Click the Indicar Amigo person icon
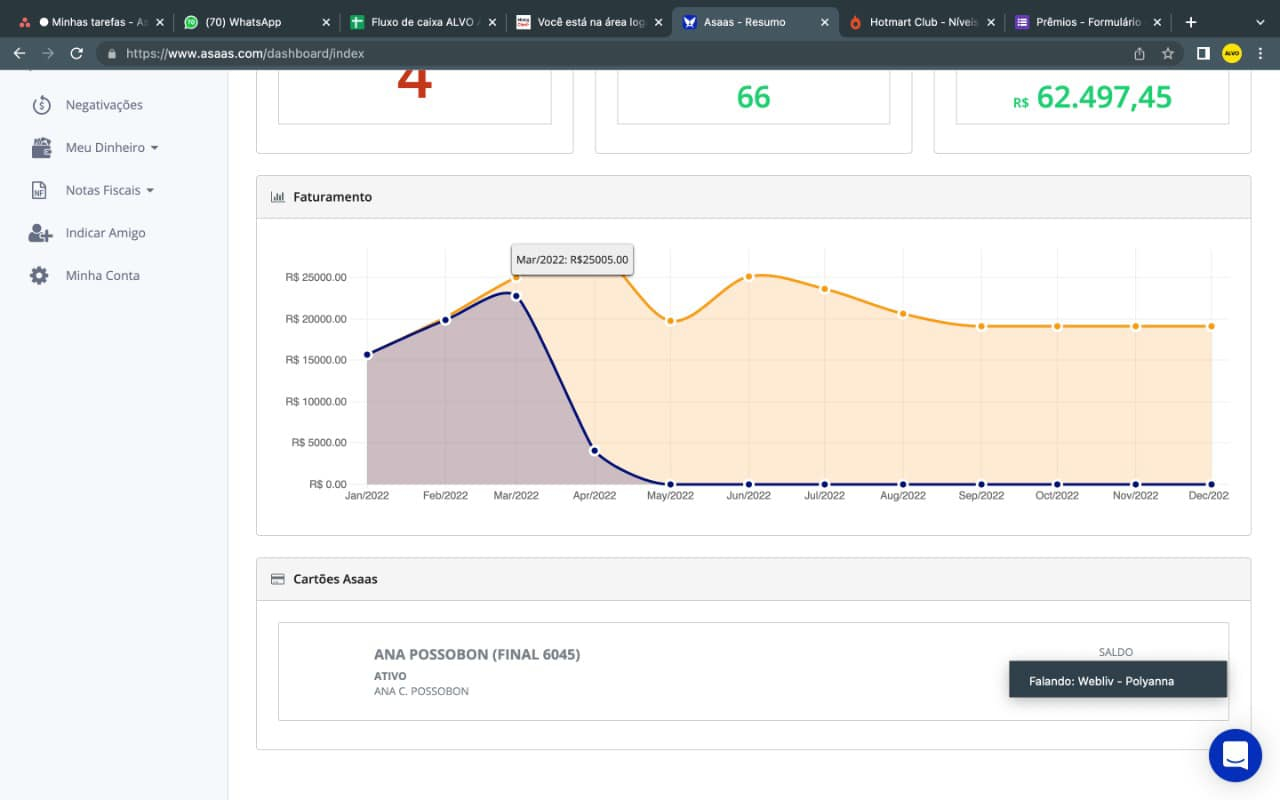This screenshot has width=1280, height=800. click(x=40, y=233)
